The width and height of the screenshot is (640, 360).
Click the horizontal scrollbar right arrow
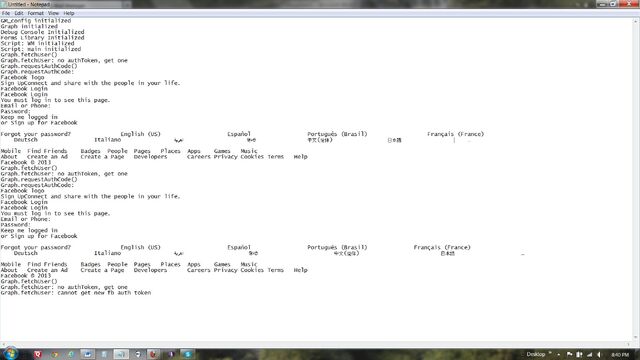point(629,344)
